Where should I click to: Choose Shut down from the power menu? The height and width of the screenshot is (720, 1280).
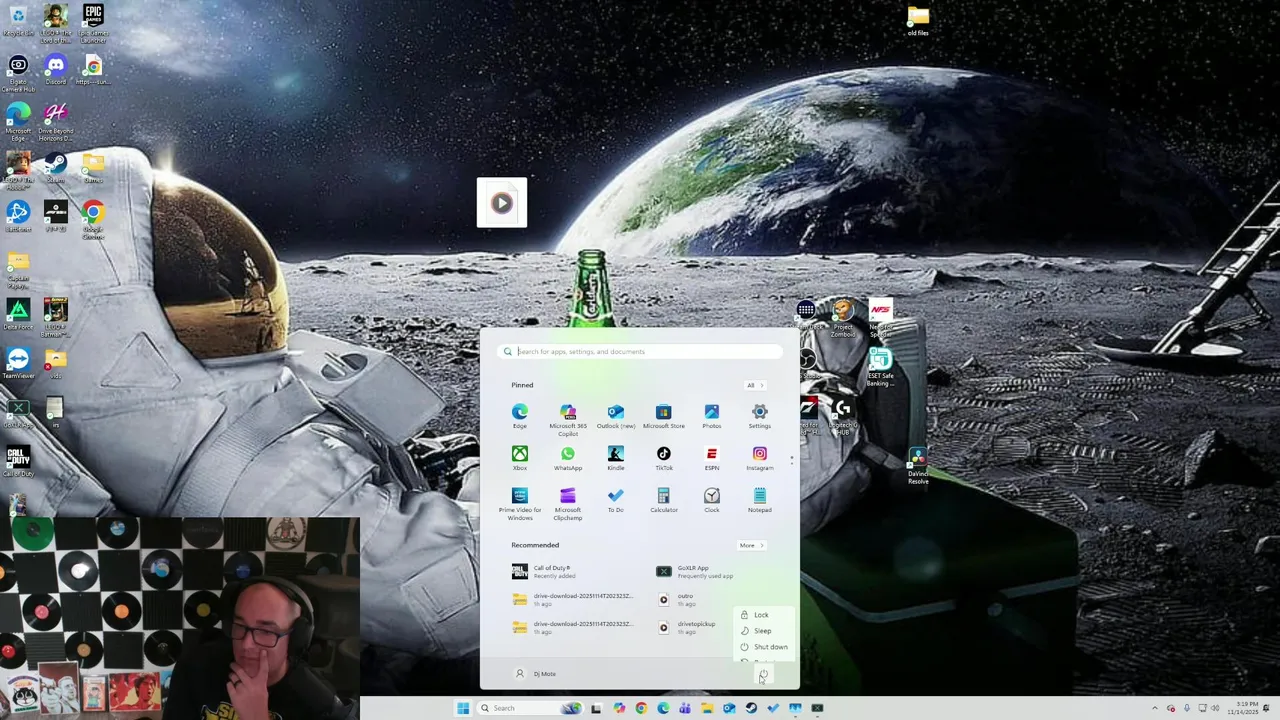pyautogui.click(x=763, y=647)
